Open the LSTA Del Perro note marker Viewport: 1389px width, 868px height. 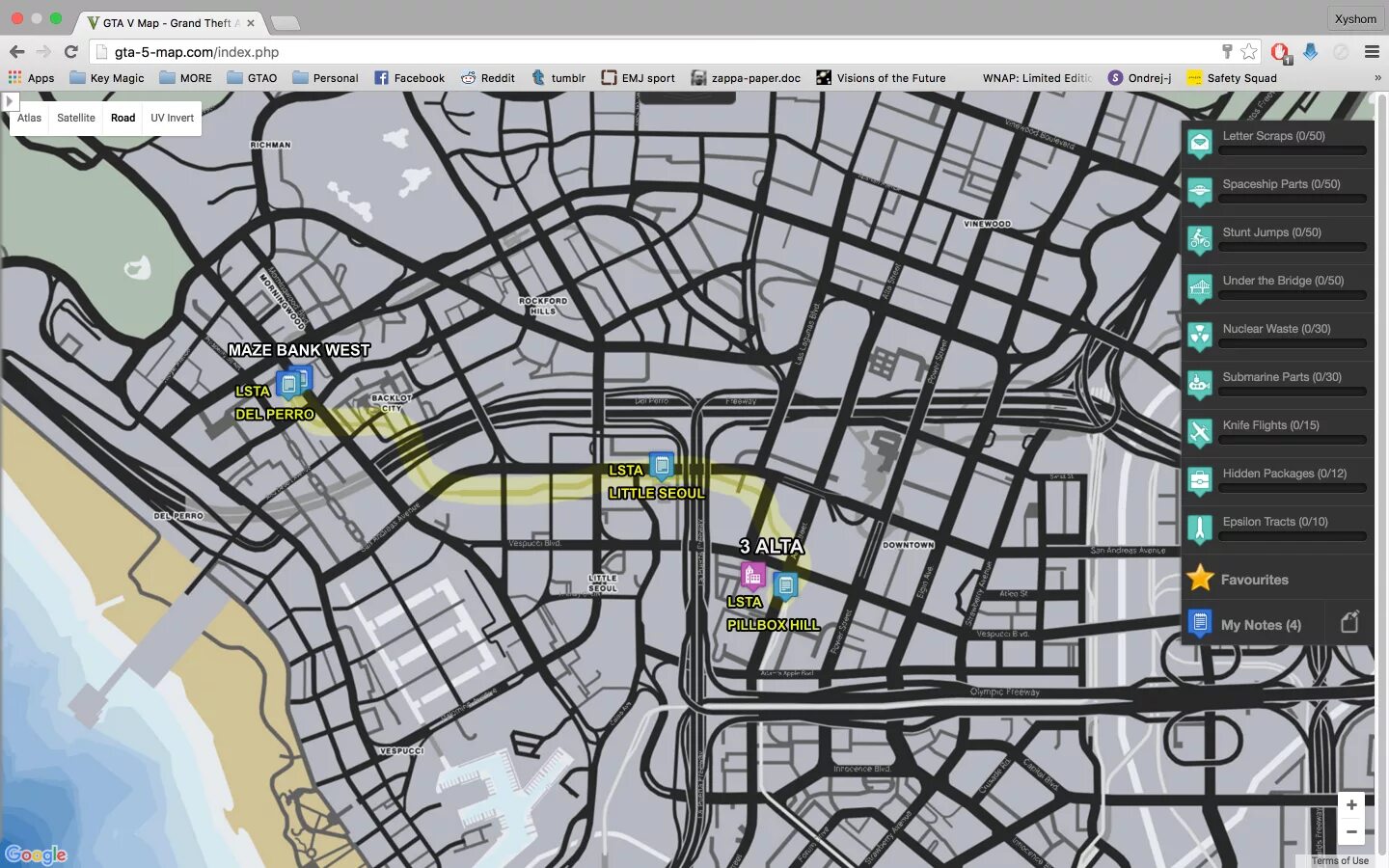pyautogui.click(x=288, y=385)
